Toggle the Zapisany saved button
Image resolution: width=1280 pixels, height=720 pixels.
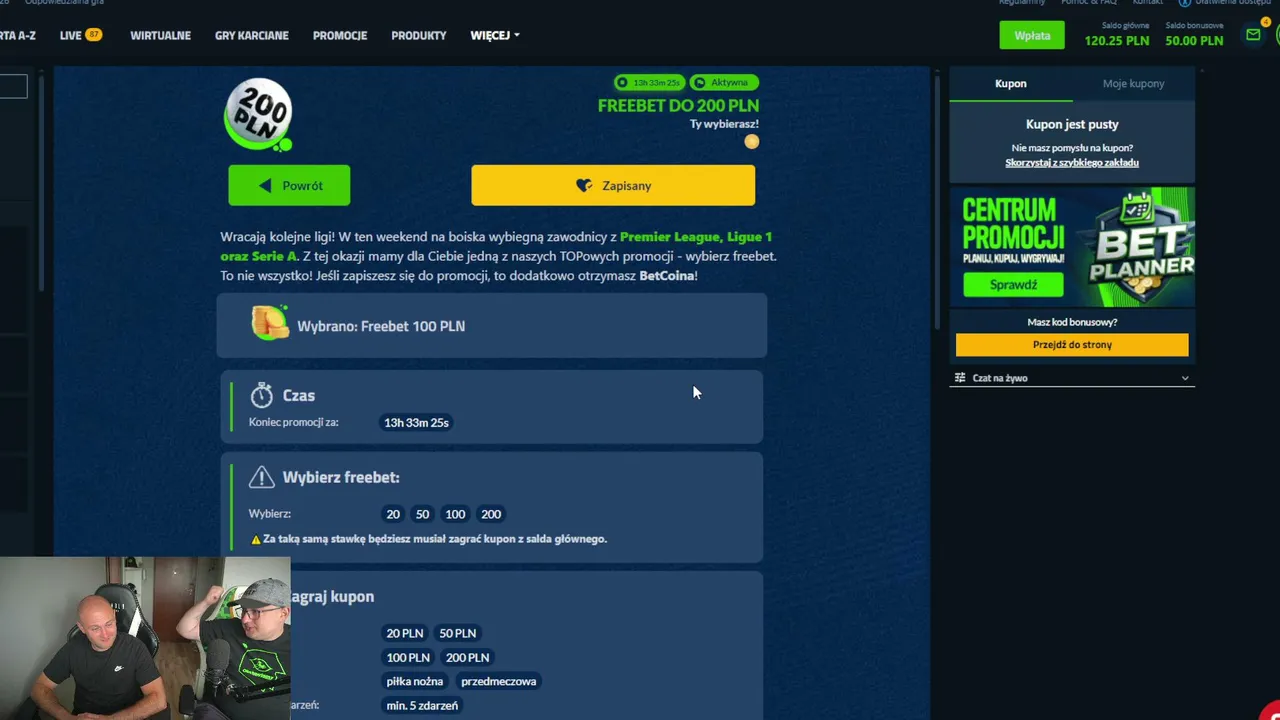pos(613,185)
